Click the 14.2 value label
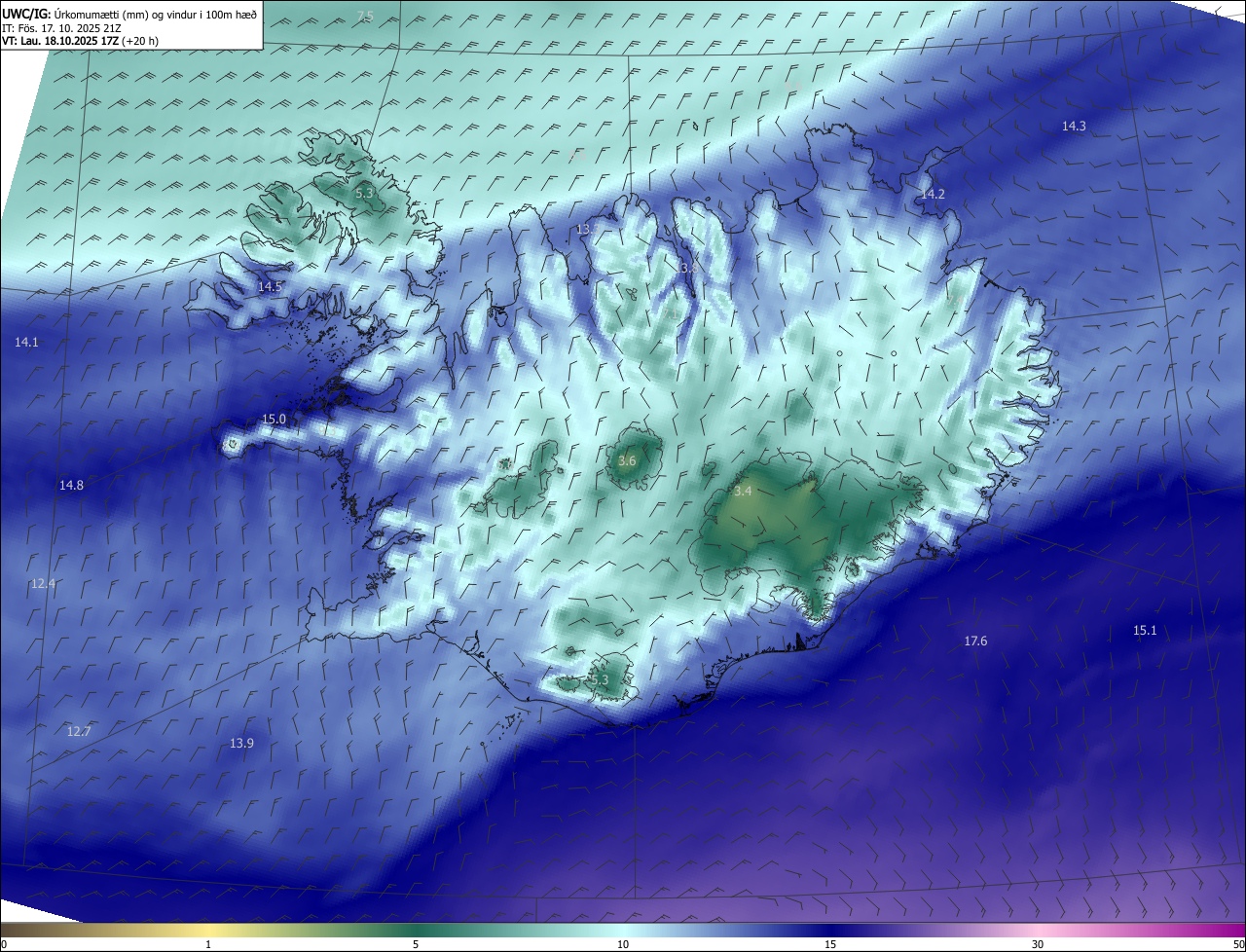The height and width of the screenshot is (952, 1246). tap(933, 194)
